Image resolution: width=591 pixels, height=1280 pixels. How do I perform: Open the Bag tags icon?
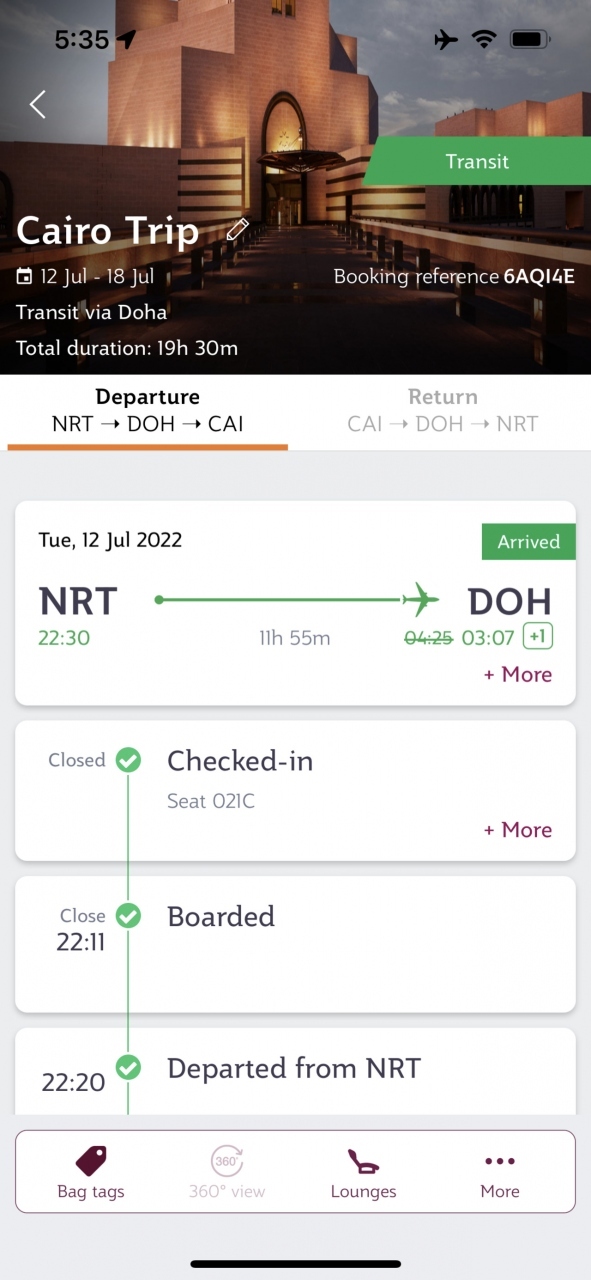point(91,1161)
